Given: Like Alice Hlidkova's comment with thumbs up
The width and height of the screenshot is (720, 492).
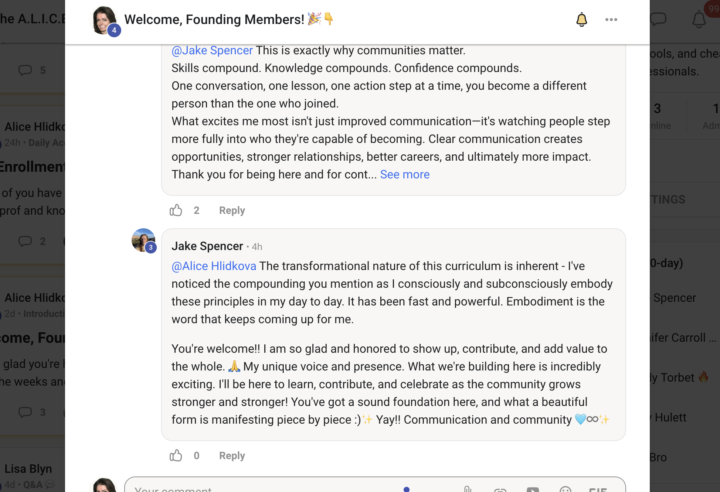Looking at the screenshot, I should 176,210.
